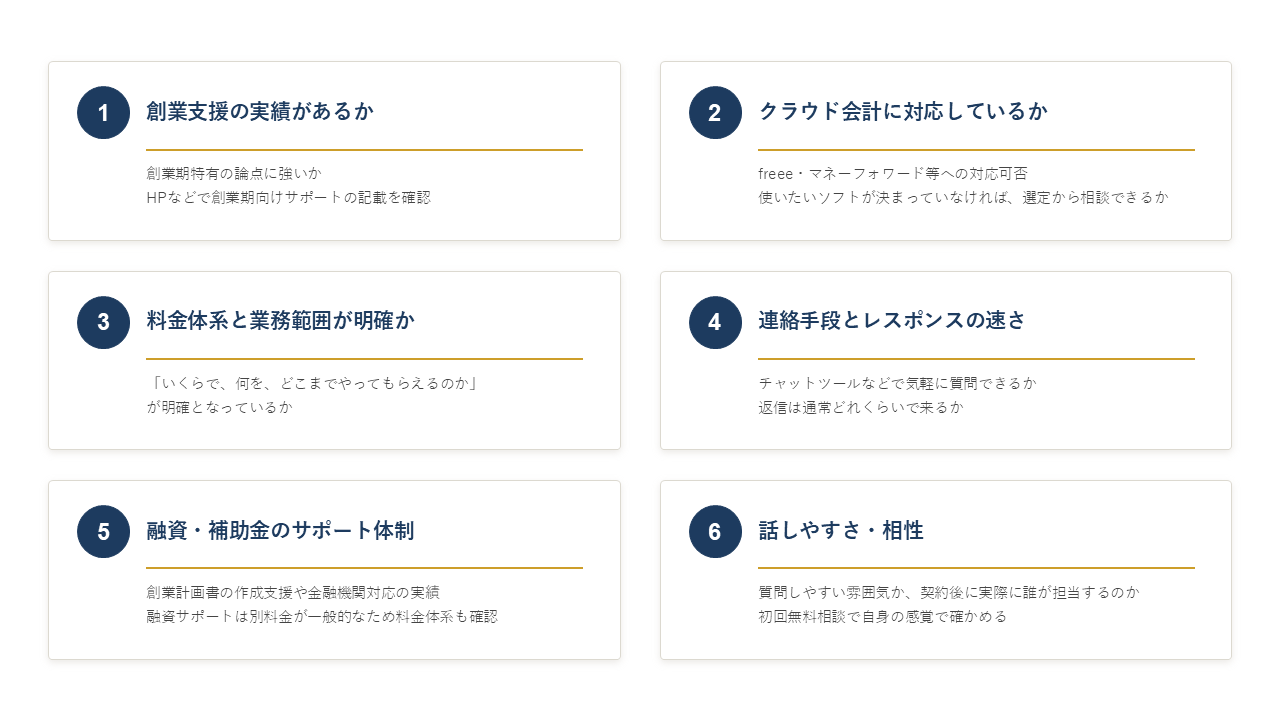Click the text freee・マネーフォワード等への対応可否
The height and width of the screenshot is (720, 1280).
[893, 173]
